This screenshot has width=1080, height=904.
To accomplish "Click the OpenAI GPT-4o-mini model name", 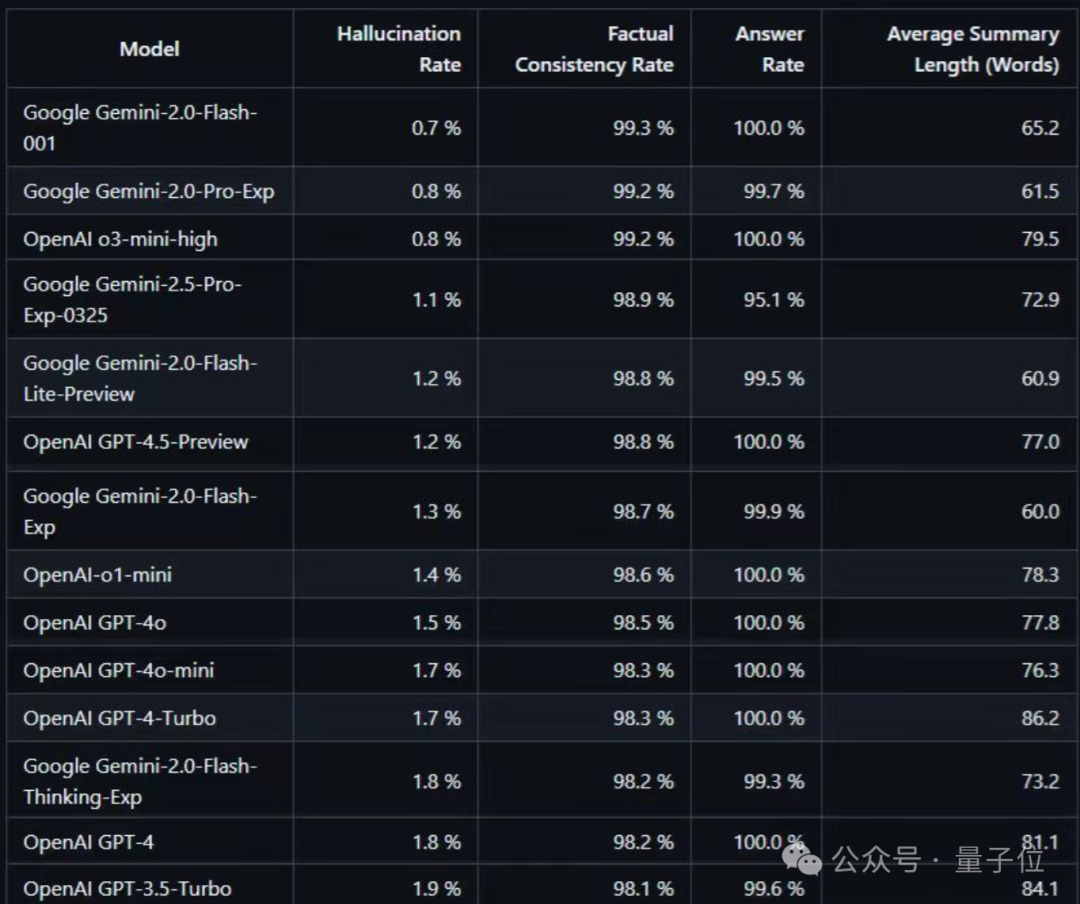I will click(x=118, y=670).
